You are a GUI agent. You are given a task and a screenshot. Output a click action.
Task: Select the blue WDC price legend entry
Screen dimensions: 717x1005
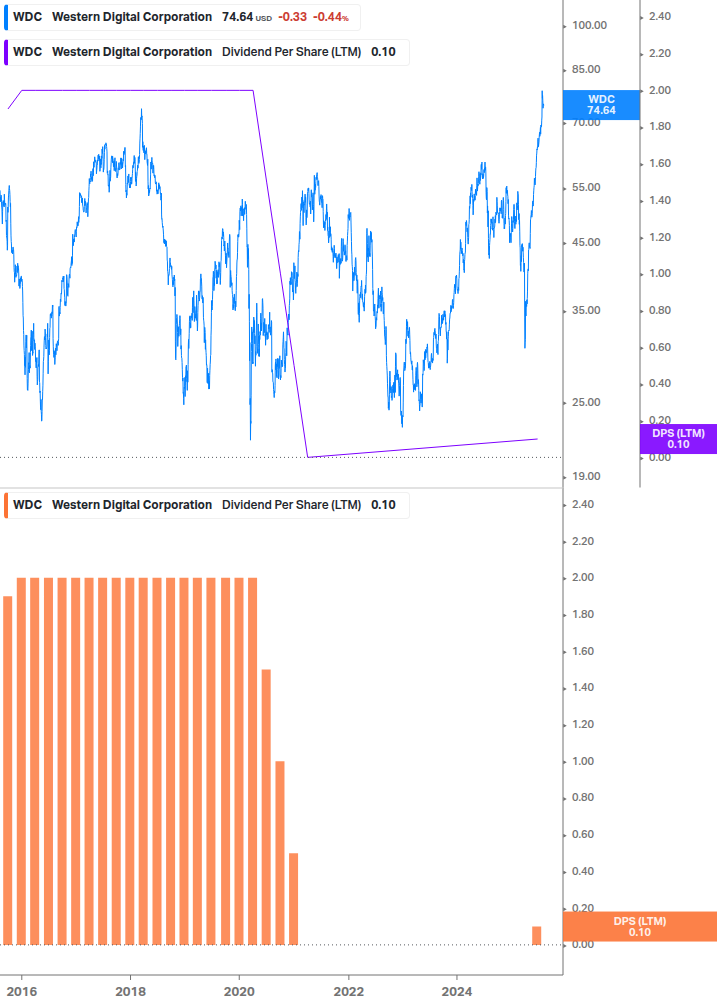[x=182, y=17]
